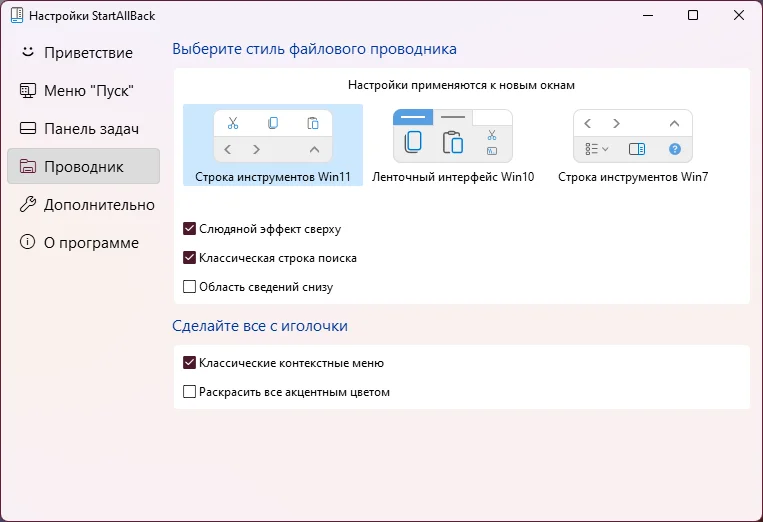Turn off Классические контекстные меню
Image resolution: width=763 pixels, height=522 pixels.
(x=189, y=362)
